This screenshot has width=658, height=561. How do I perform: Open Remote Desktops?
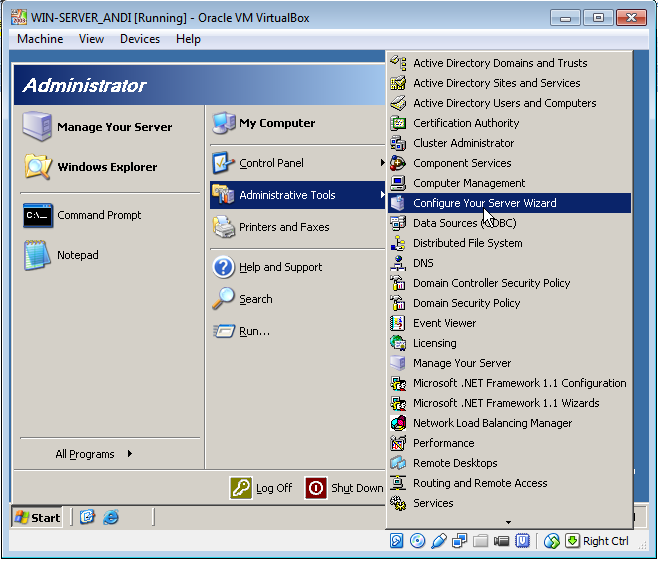point(509,463)
